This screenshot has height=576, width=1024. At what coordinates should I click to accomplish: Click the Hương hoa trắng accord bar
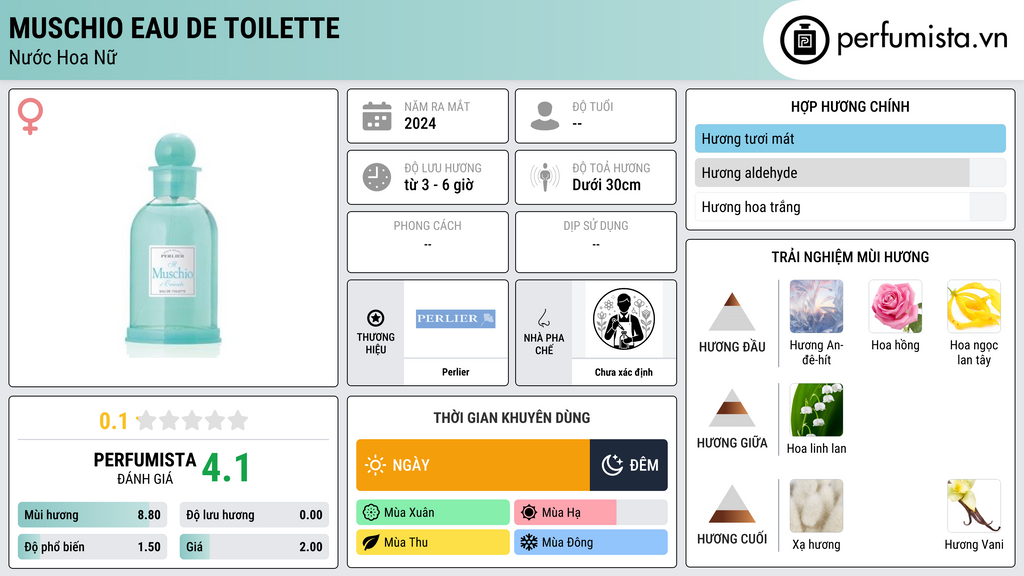coord(850,207)
